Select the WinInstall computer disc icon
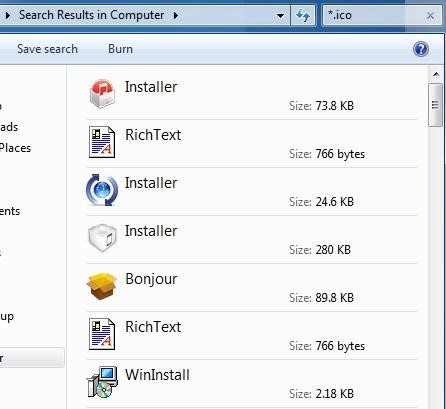446x409 pixels. pyautogui.click(x=102, y=382)
